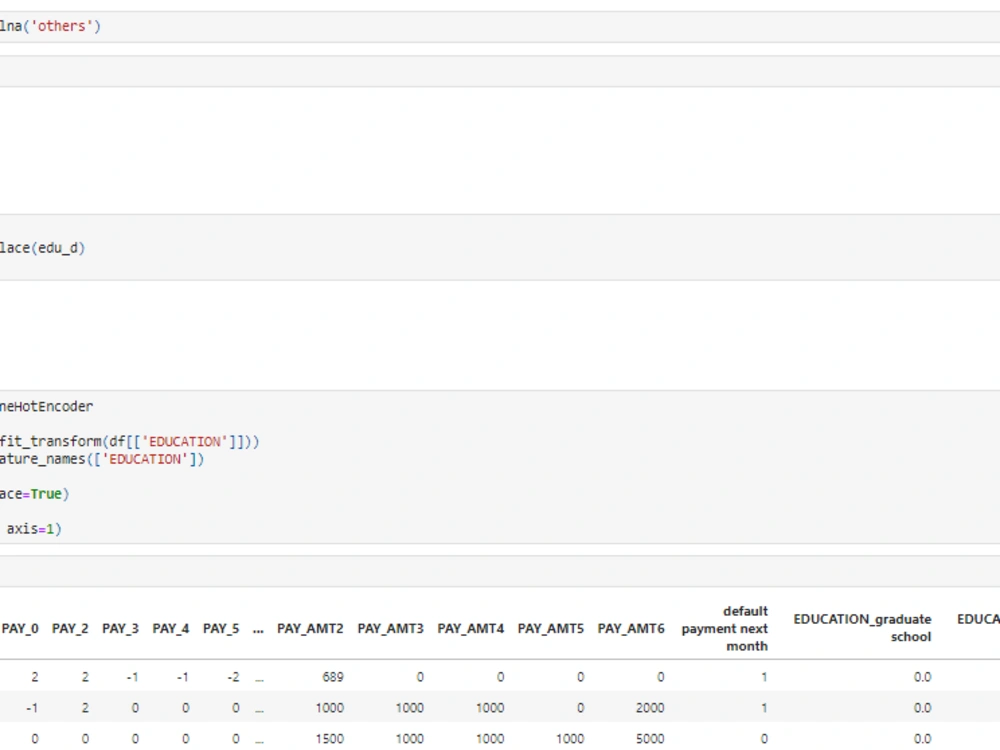Click the PAY_AMT3 value 0 in the 689 row
This screenshot has height=750, width=1000.
pyautogui.click(x=420, y=677)
